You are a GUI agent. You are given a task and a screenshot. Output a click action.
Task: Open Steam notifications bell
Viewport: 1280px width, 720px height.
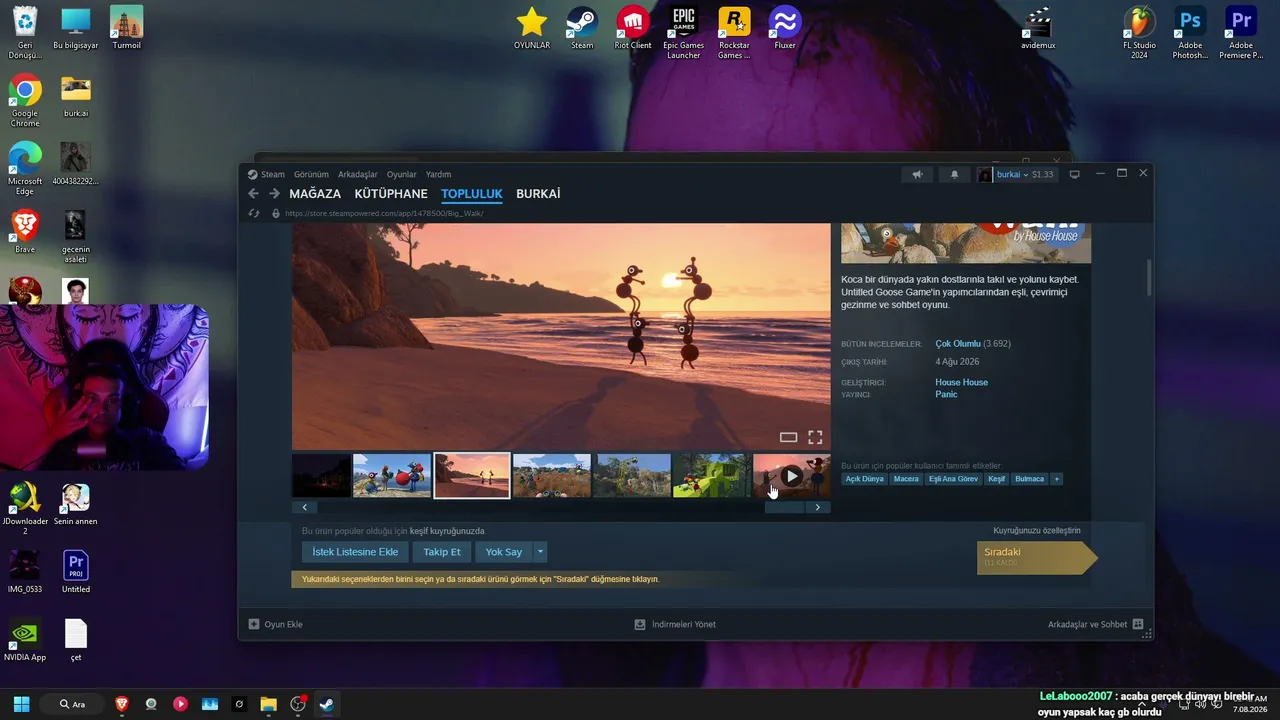click(954, 174)
